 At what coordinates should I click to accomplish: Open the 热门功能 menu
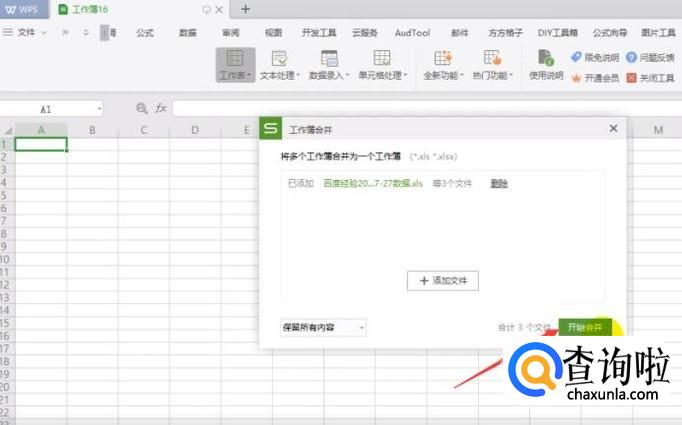pyautogui.click(x=492, y=65)
